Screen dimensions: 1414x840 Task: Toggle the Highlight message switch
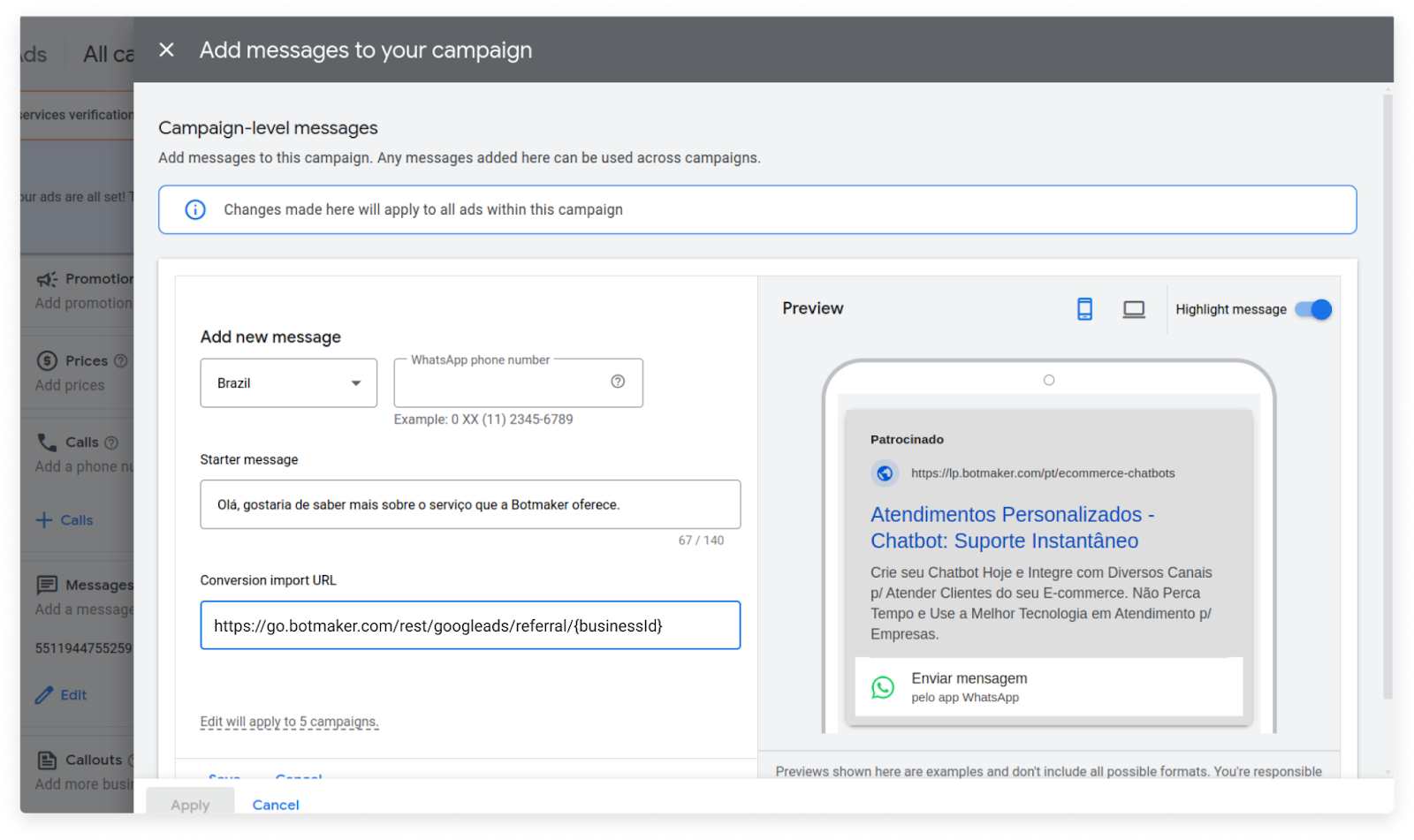[x=1313, y=309]
